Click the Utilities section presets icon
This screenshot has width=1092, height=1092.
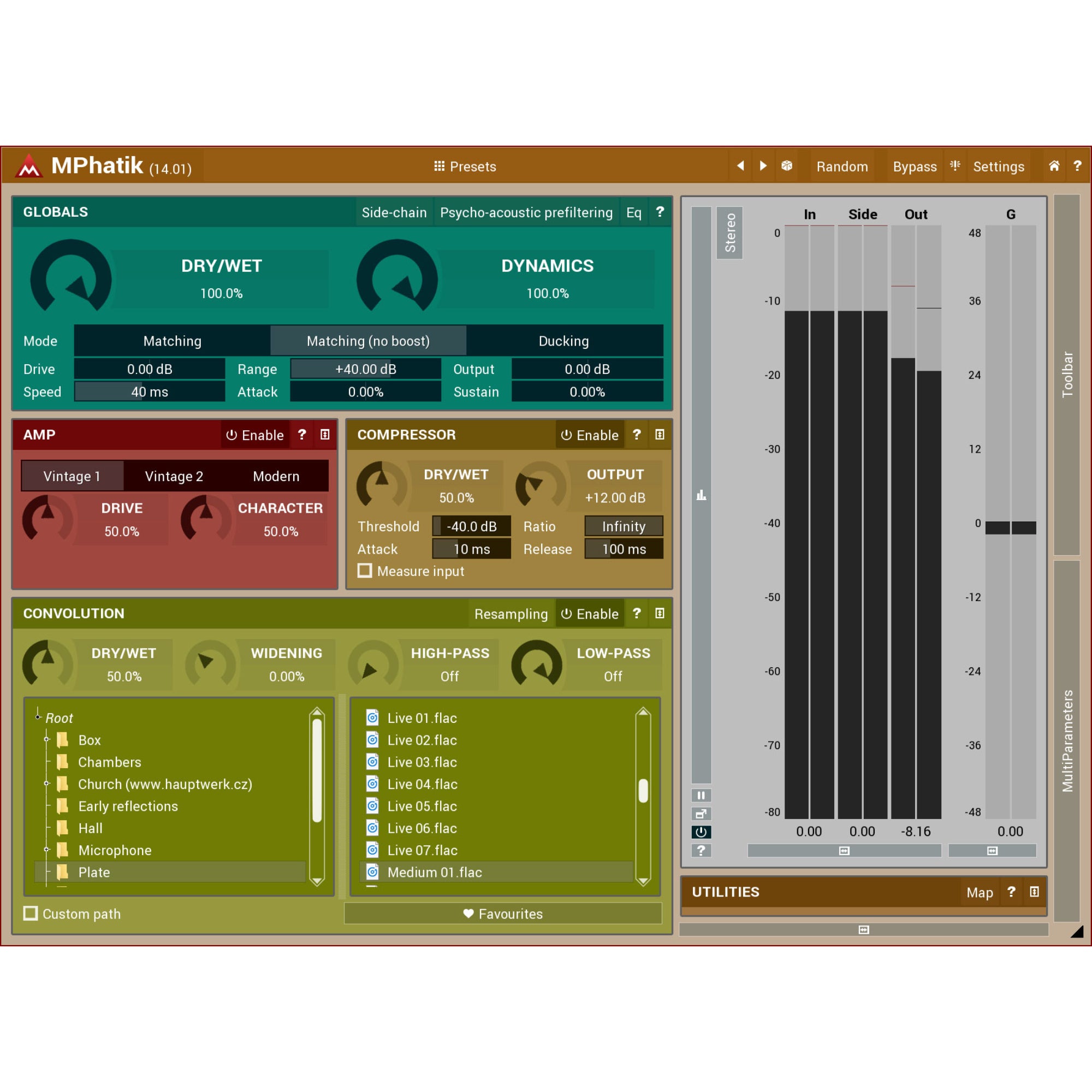click(1034, 892)
